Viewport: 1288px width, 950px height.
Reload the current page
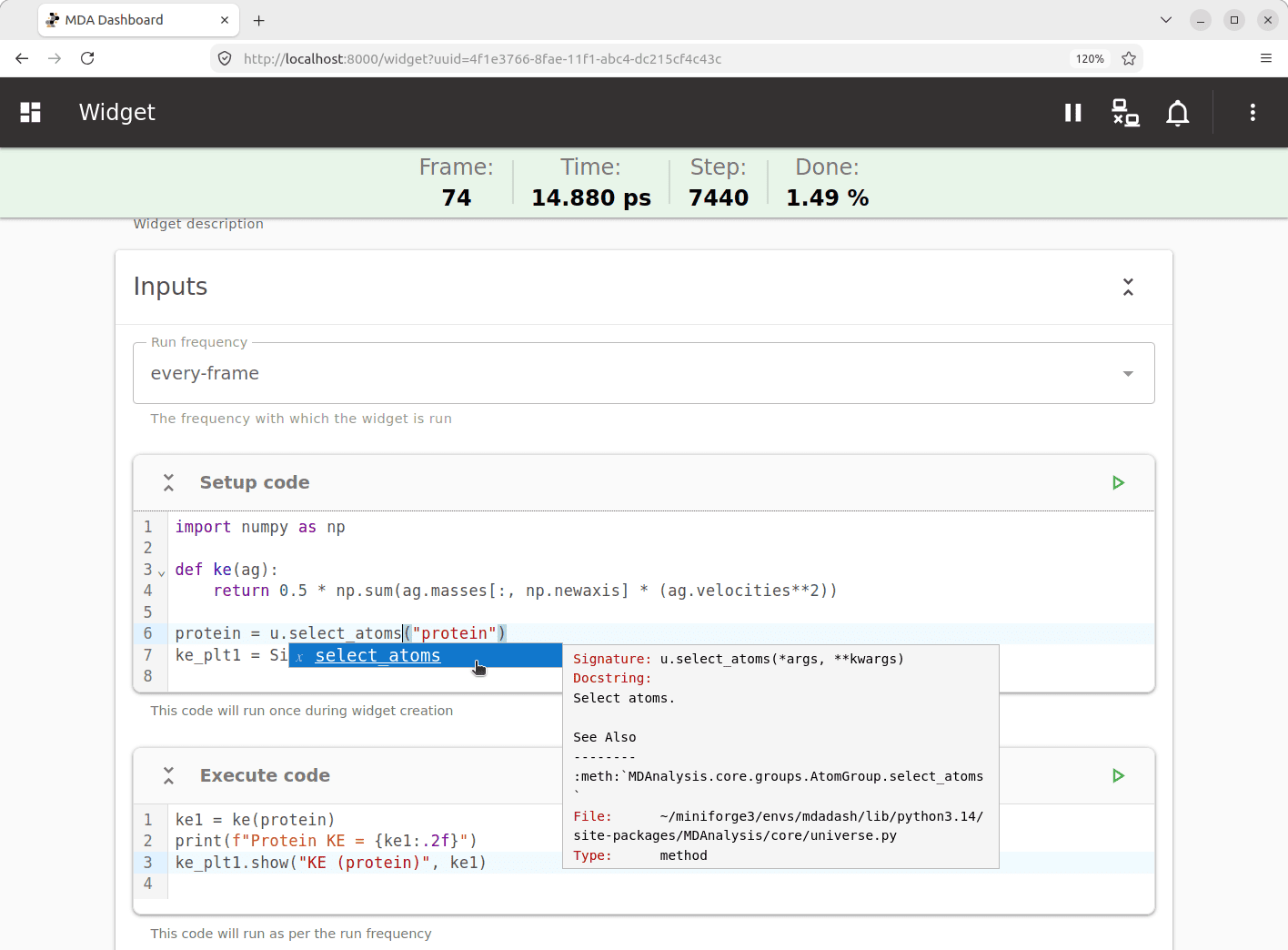tap(87, 58)
